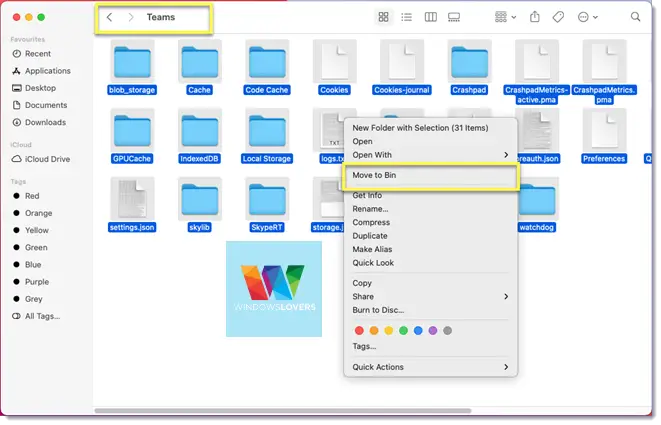This screenshot has width=661, height=425.
Task: Select the Preferences file icon
Action: tap(604, 131)
